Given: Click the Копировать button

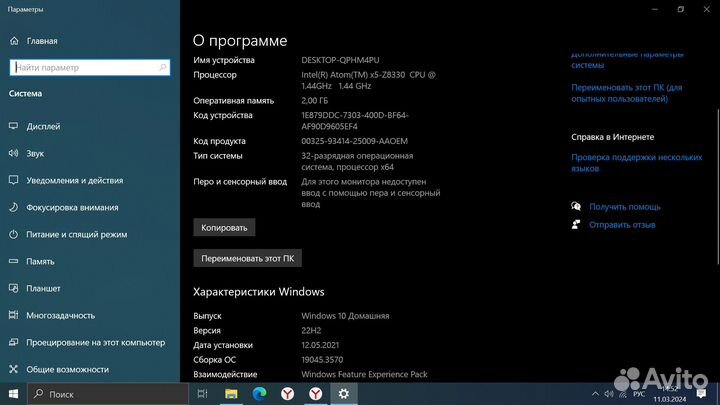Looking at the screenshot, I should 224,227.
